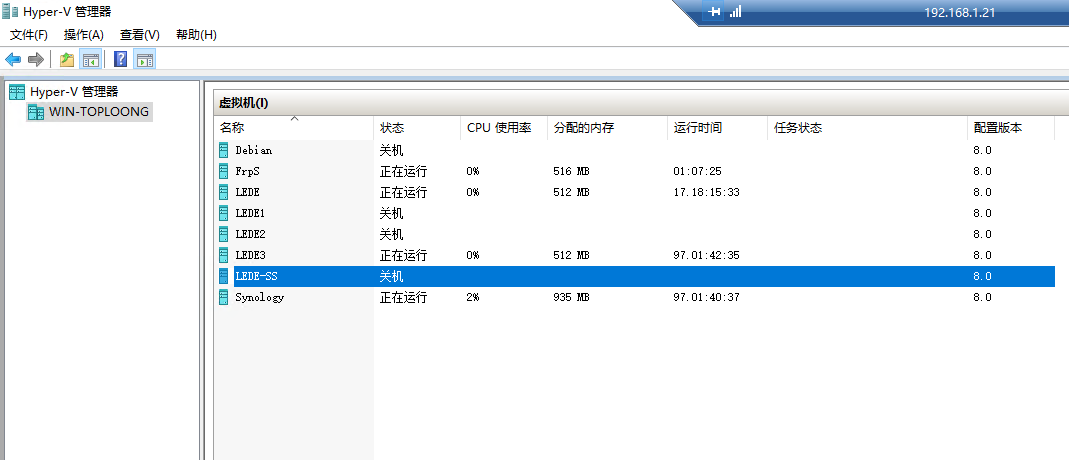Click uptime 97.01:42:35 of LEDE3
The height and width of the screenshot is (460, 1069).
(706, 256)
